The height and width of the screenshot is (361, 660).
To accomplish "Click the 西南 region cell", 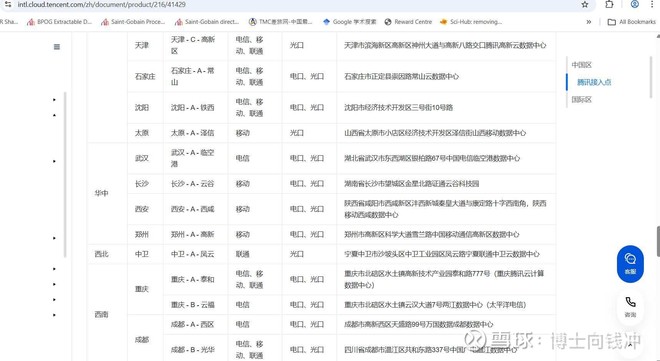I will 107,314.
